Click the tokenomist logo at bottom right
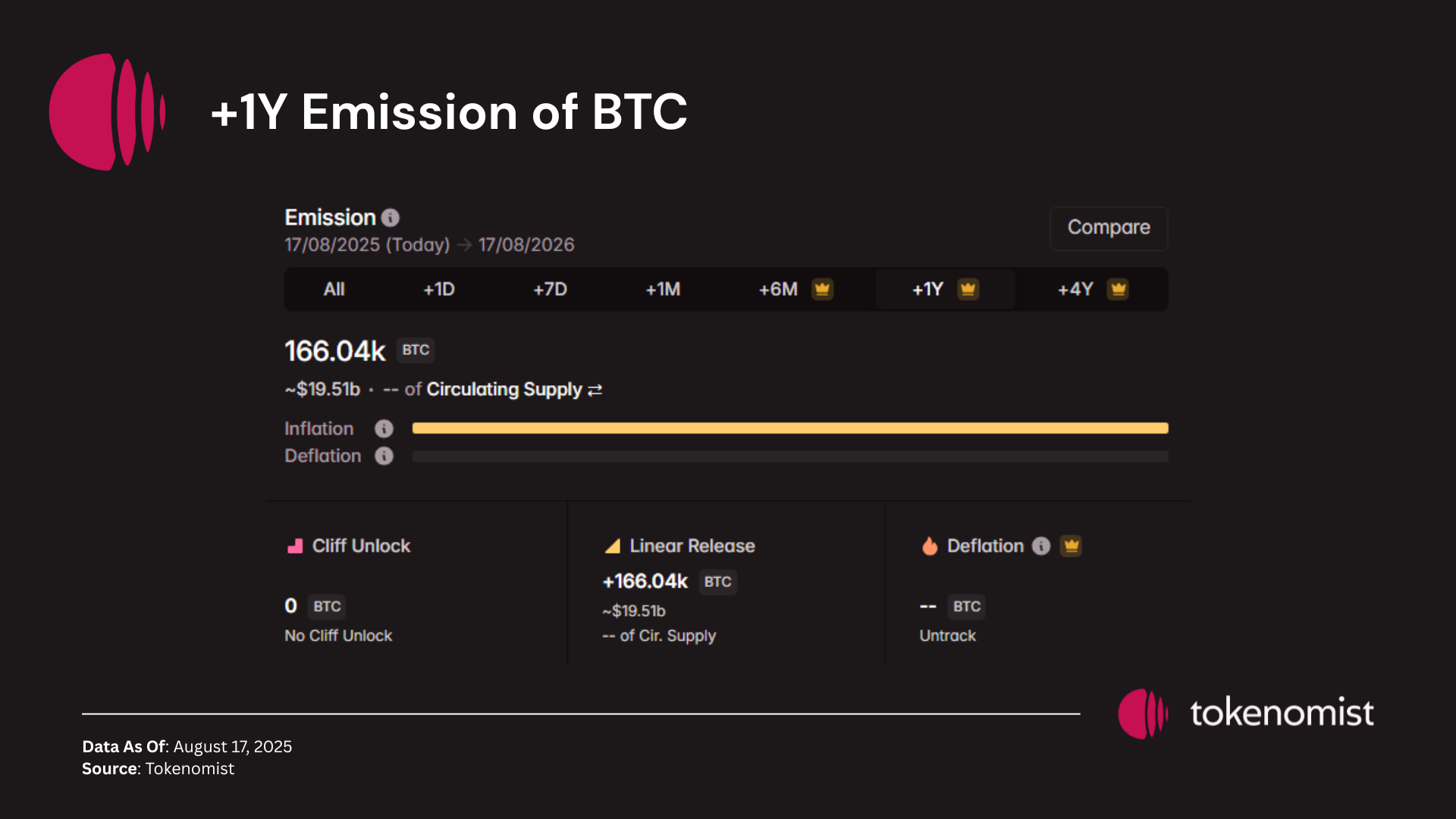The width and height of the screenshot is (1456, 819). [x=1246, y=714]
